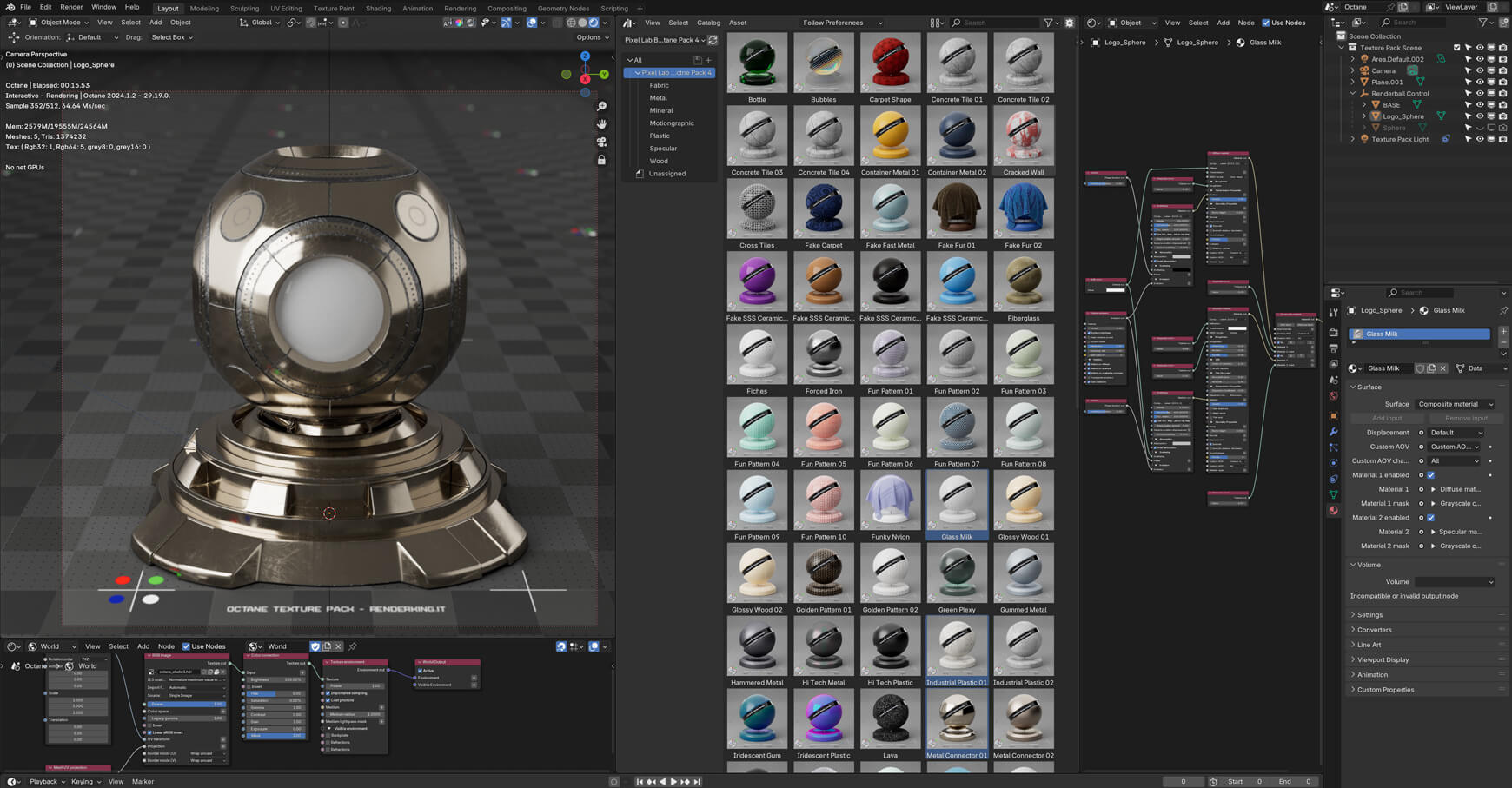
Task: Open the Object Mode dropdown
Action: click(59, 23)
